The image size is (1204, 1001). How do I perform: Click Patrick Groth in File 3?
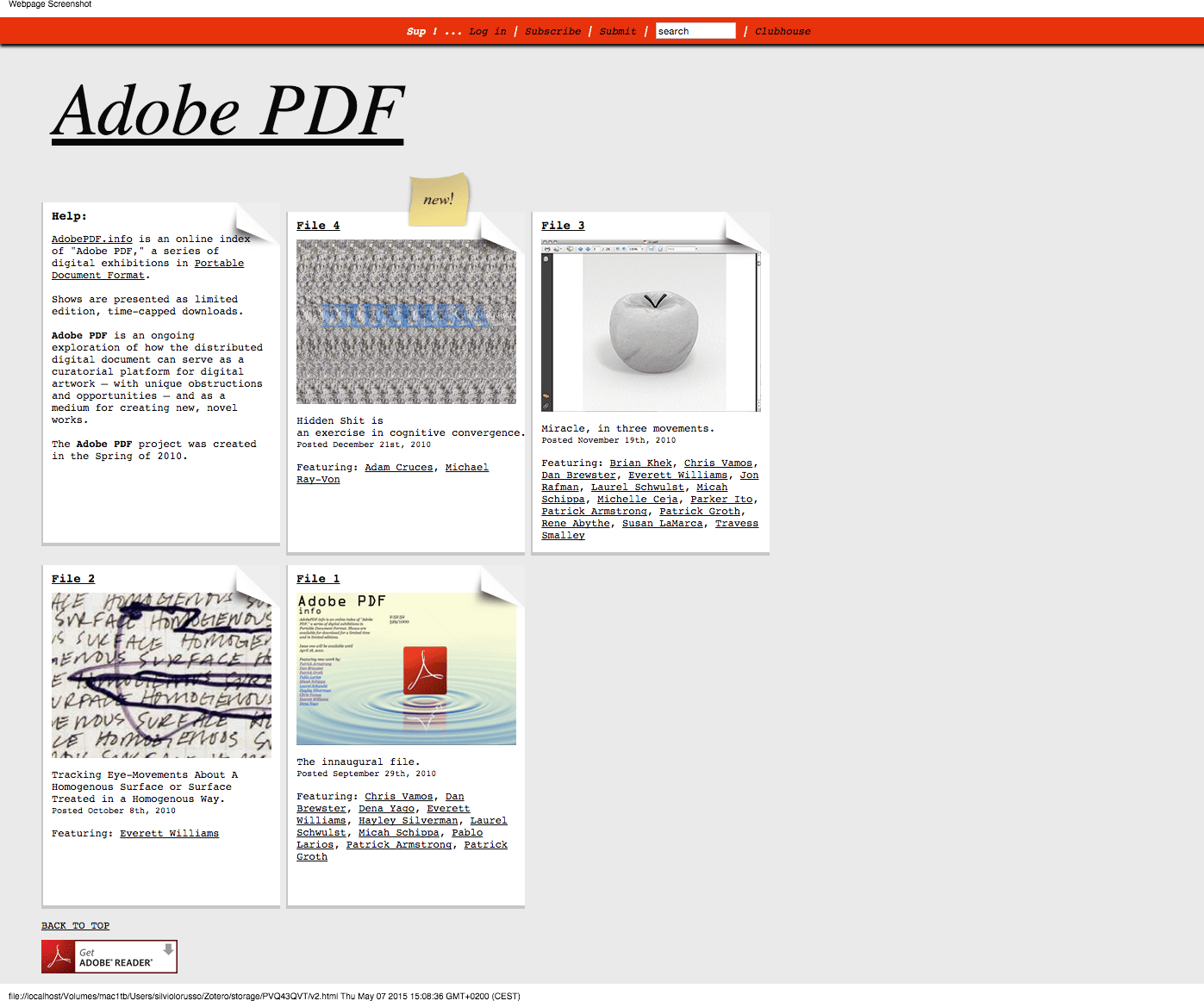(x=699, y=512)
